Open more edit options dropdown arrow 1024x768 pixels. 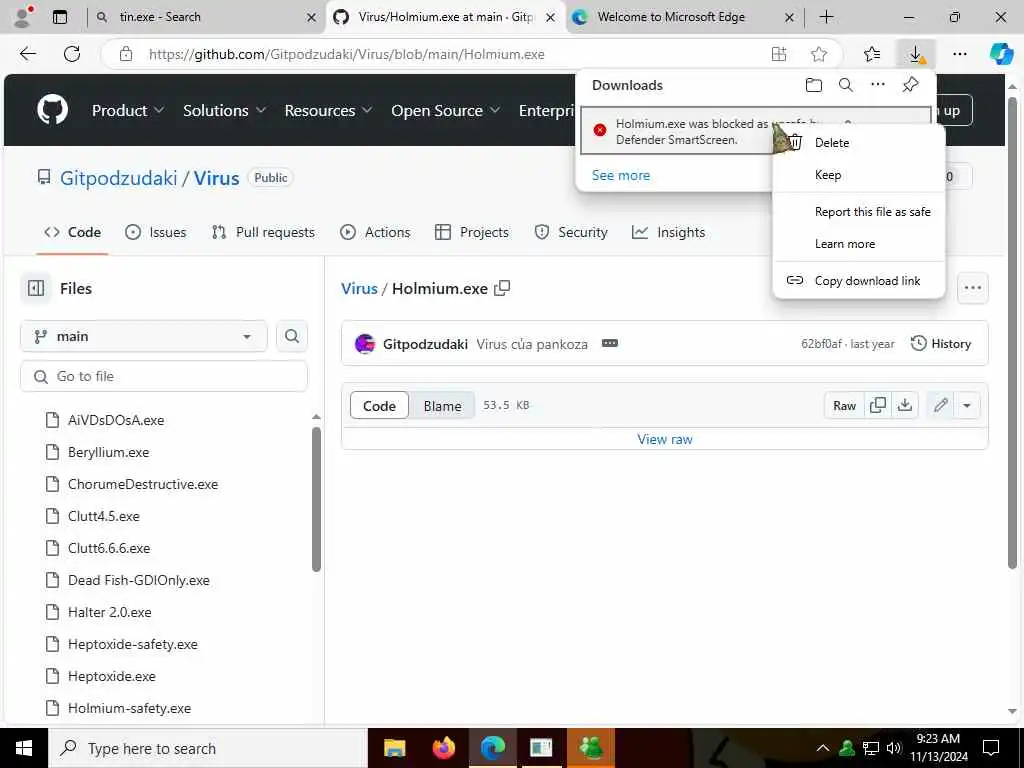tap(967, 406)
